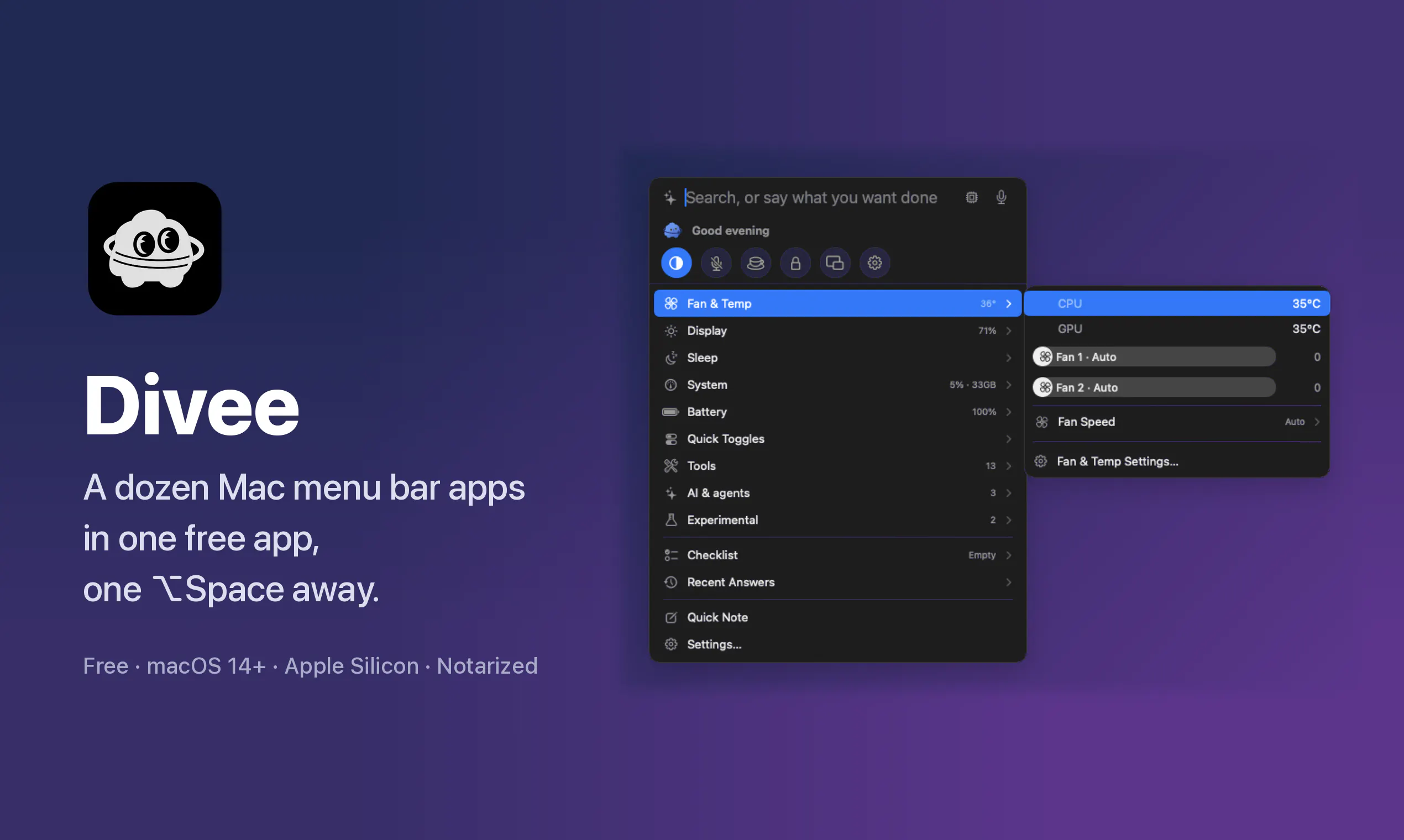1404x840 pixels.
Task: Click the fan icon on Fan & Temp row
Action: 671,303
